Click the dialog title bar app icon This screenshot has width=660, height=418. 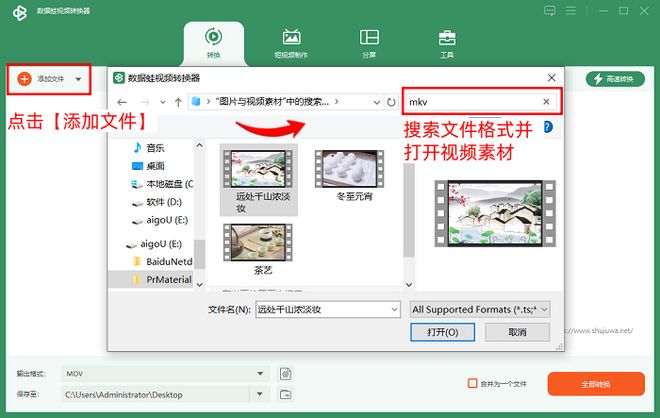pos(119,78)
